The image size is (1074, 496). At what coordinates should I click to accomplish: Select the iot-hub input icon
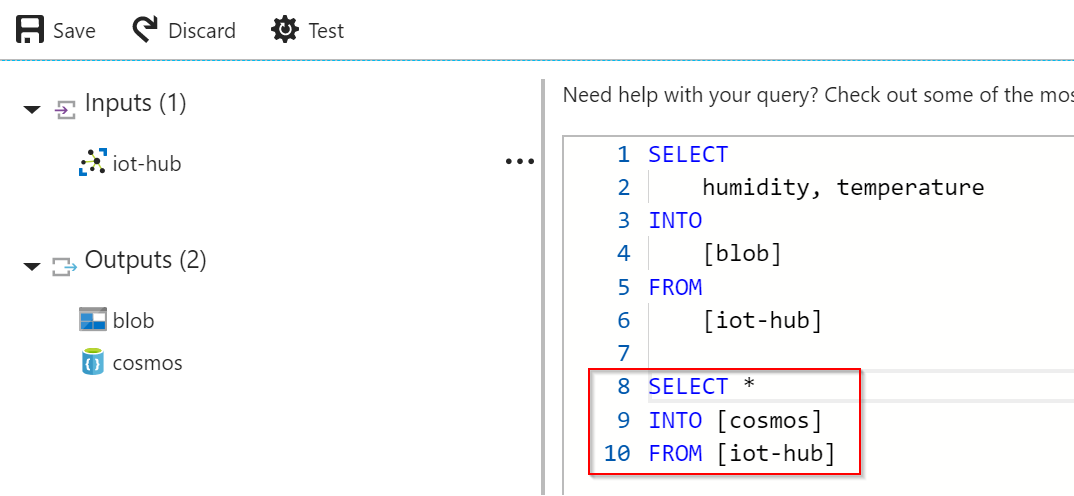click(93, 163)
